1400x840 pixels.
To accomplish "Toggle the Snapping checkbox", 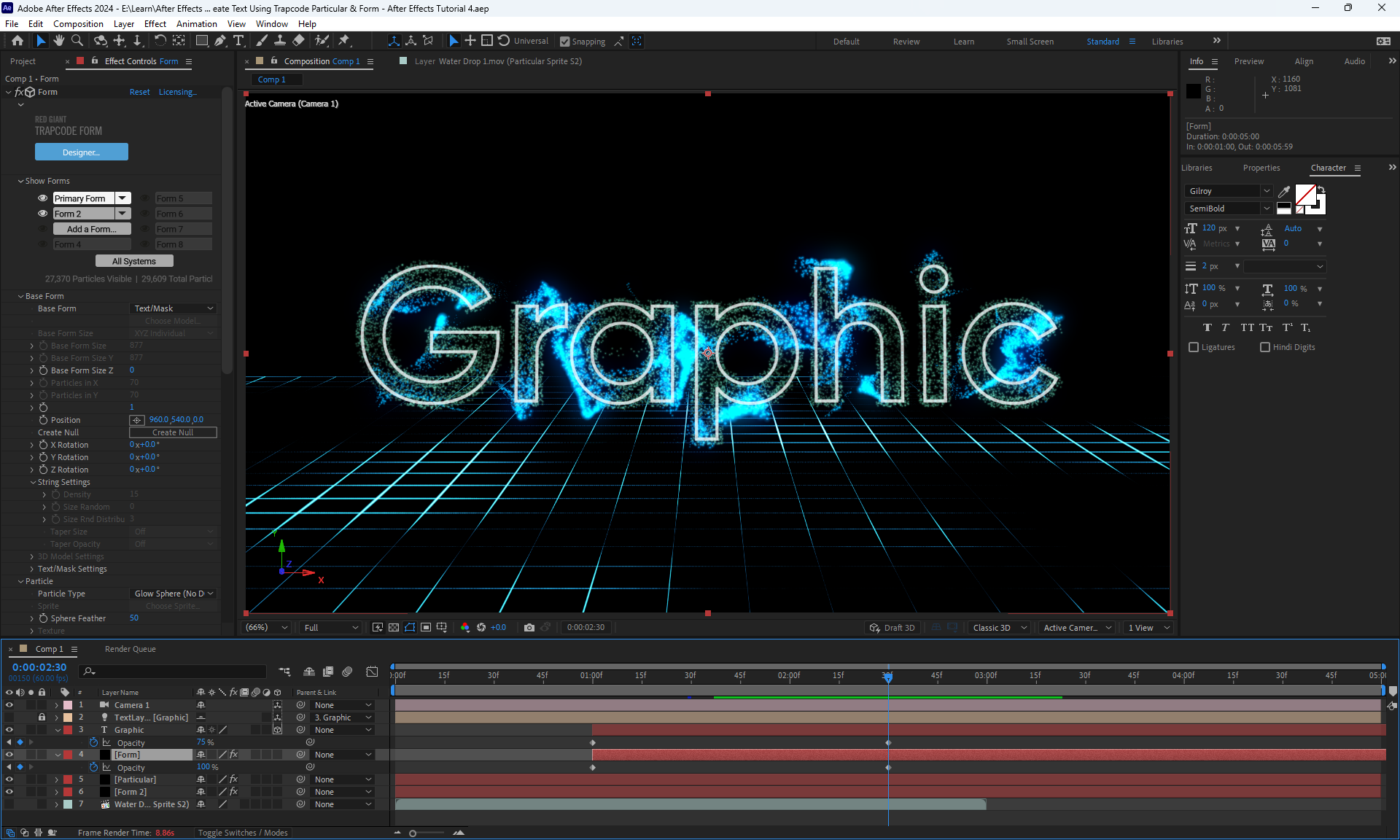I will click(565, 42).
